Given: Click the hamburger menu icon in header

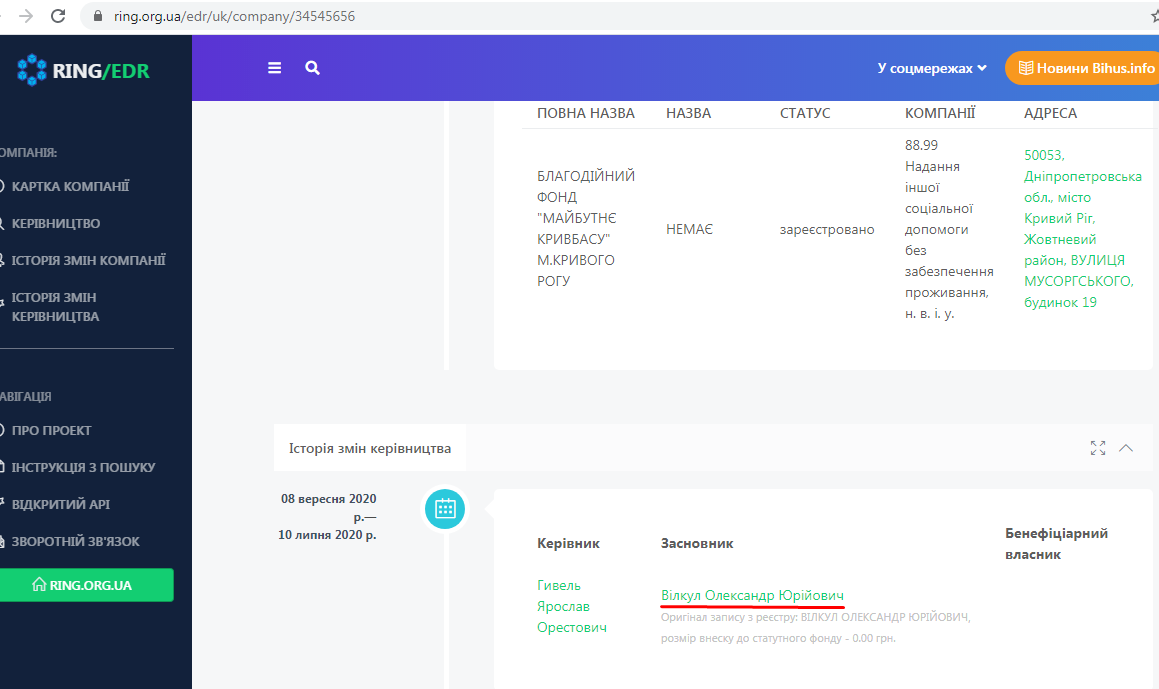Looking at the screenshot, I should click(275, 68).
